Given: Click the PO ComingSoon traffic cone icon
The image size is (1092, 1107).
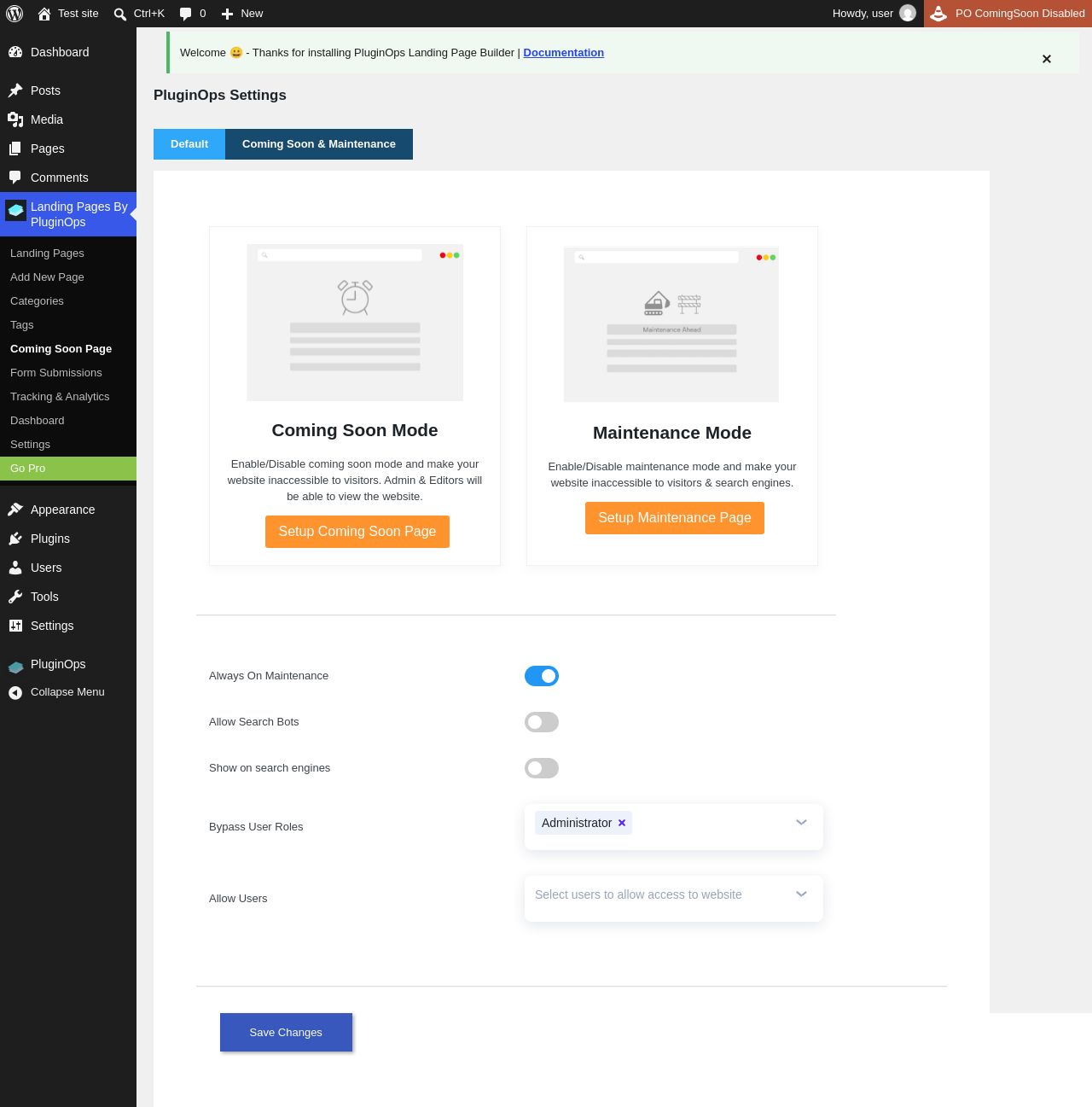Looking at the screenshot, I should pyautogui.click(x=938, y=14).
